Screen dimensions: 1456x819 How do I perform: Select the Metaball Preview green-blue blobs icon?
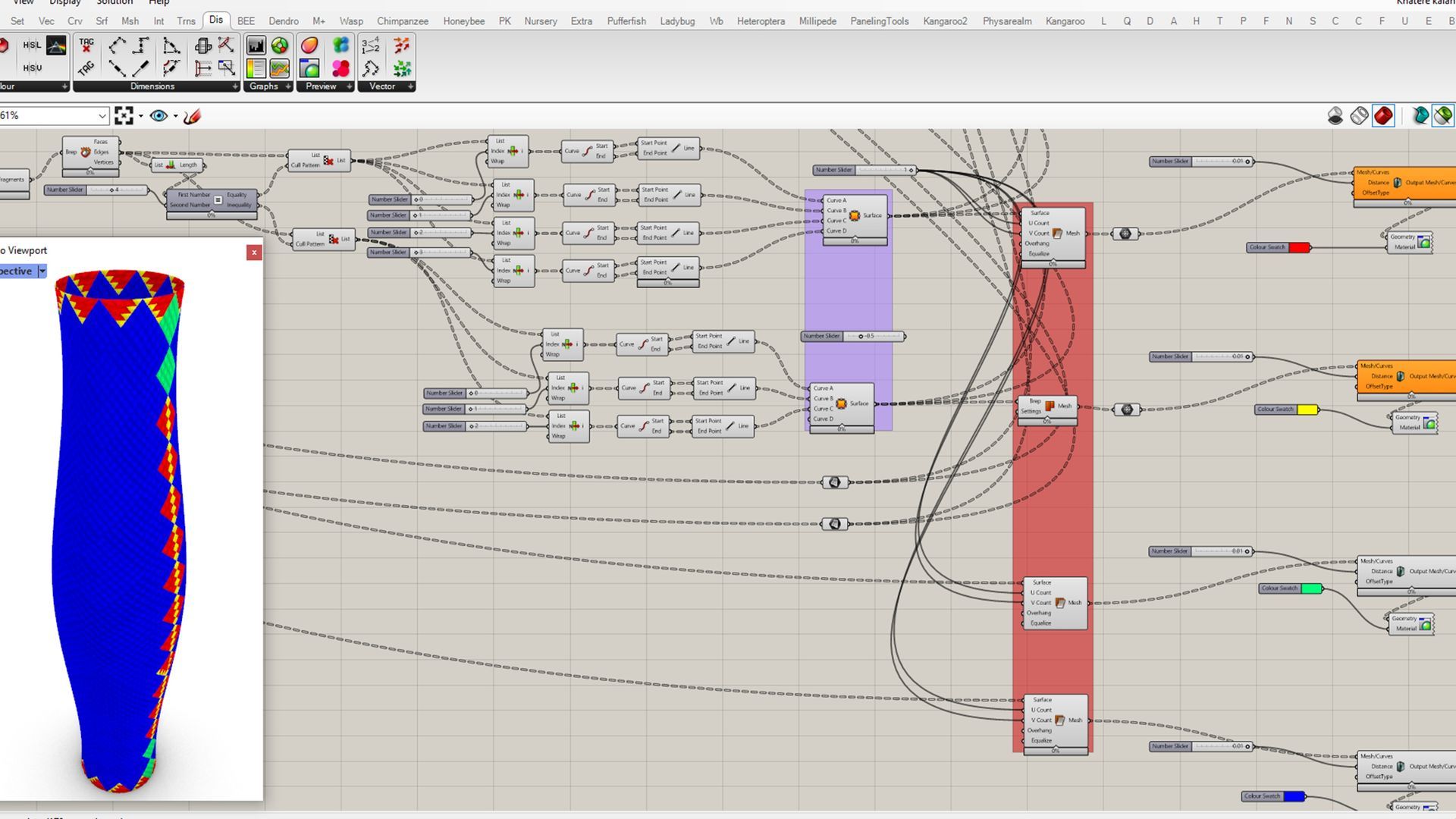(340, 46)
